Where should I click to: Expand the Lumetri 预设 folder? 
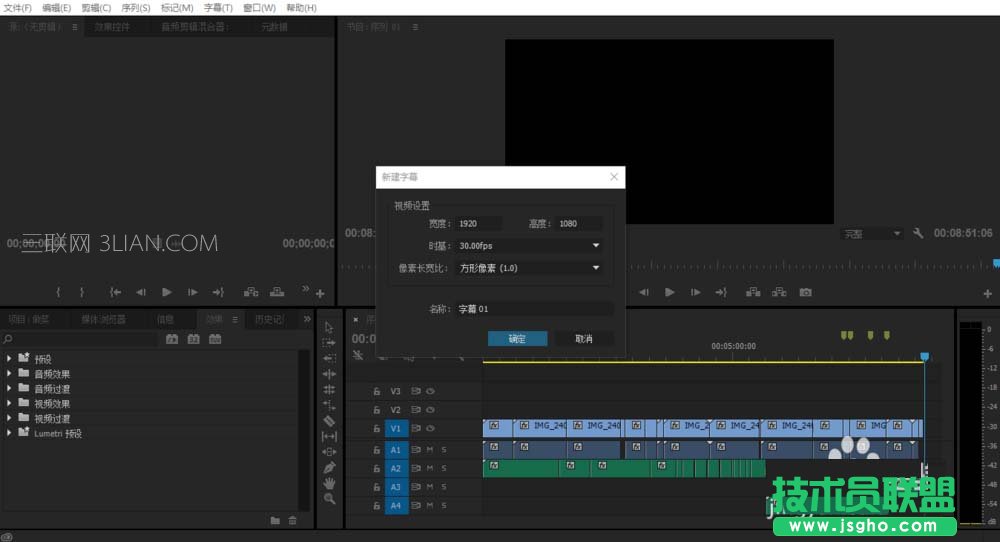pyautogui.click(x=9, y=432)
